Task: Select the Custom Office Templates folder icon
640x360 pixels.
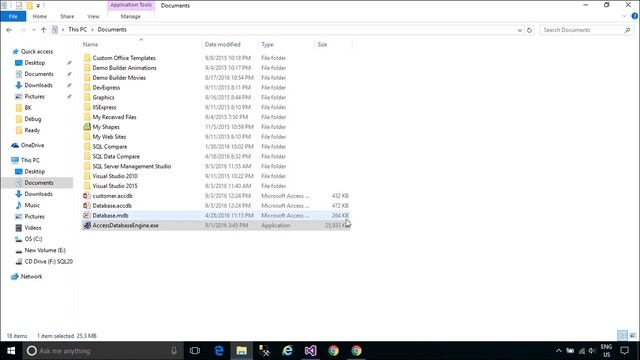Action: pyautogui.click(x=87, y=58)
